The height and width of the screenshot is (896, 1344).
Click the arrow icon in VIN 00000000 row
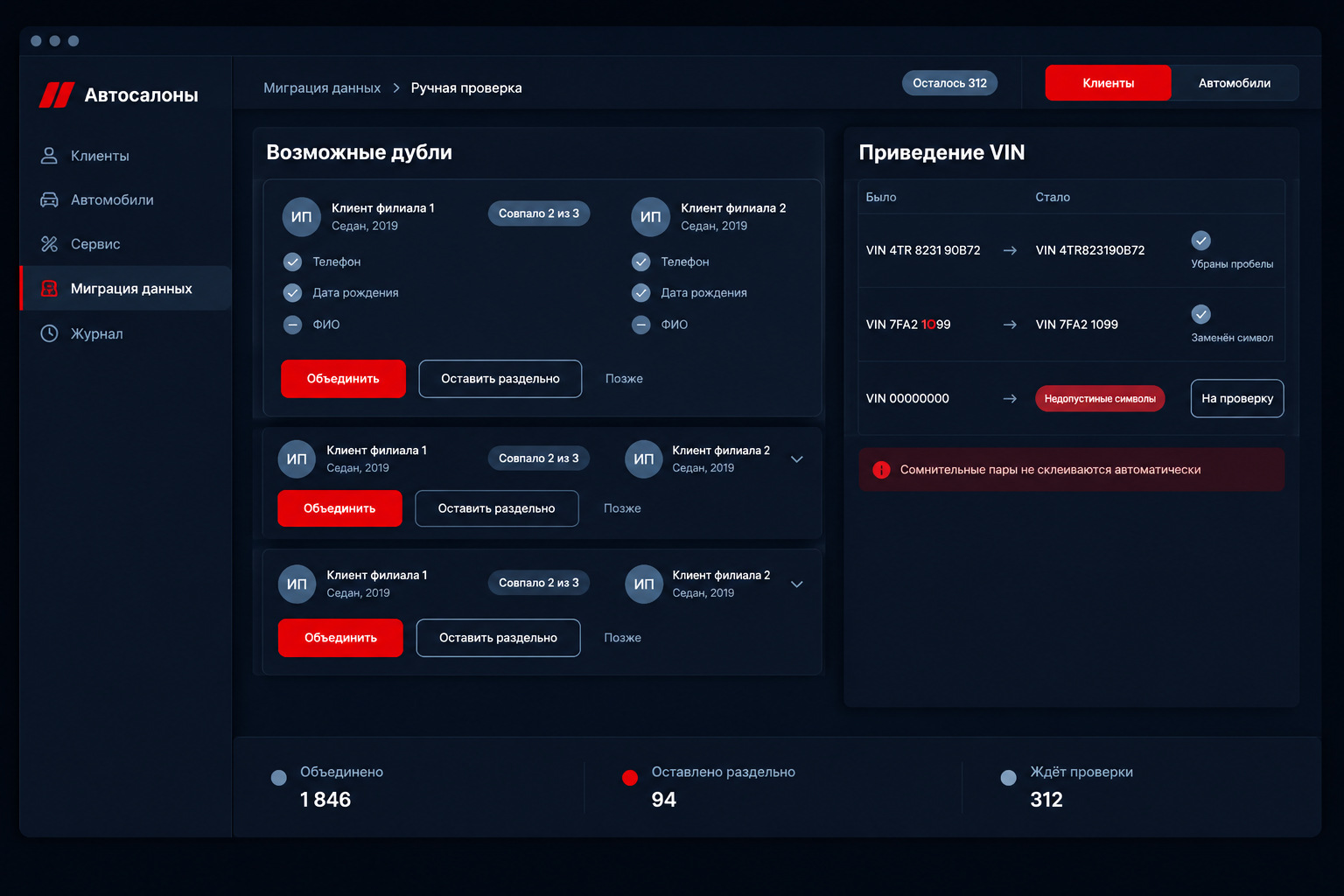[1010, 398]
